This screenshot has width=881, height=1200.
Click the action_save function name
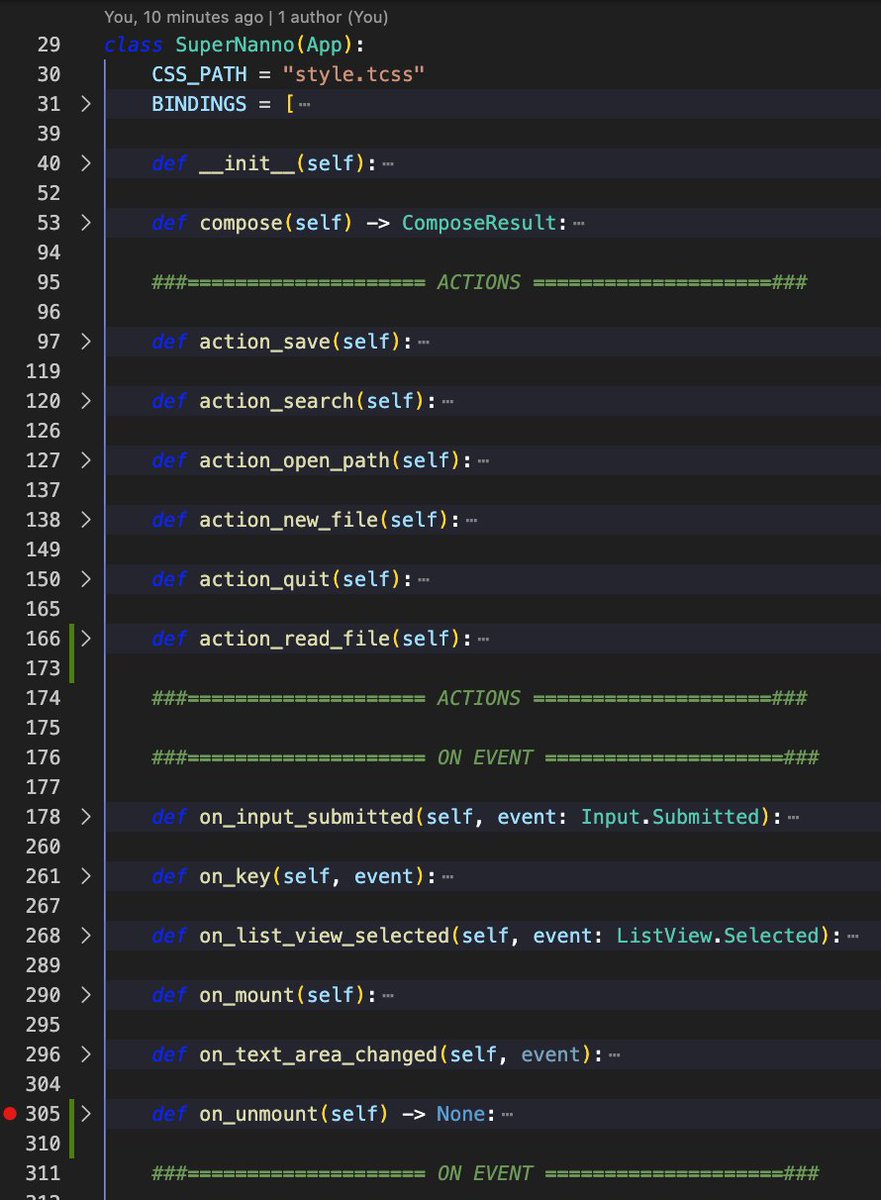(265, 342)
